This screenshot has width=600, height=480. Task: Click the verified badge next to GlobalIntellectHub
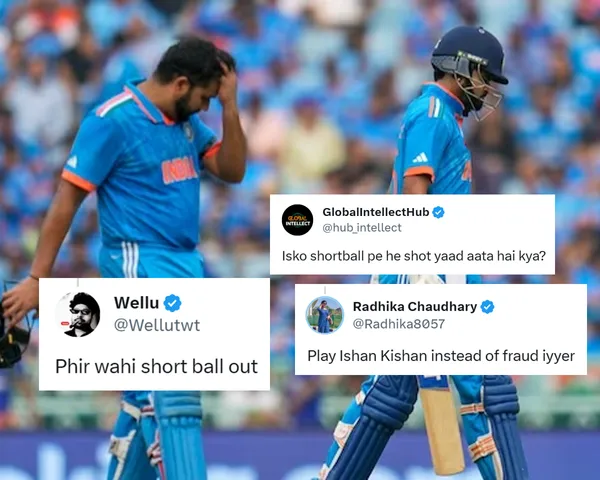click(x=438, y=212)
